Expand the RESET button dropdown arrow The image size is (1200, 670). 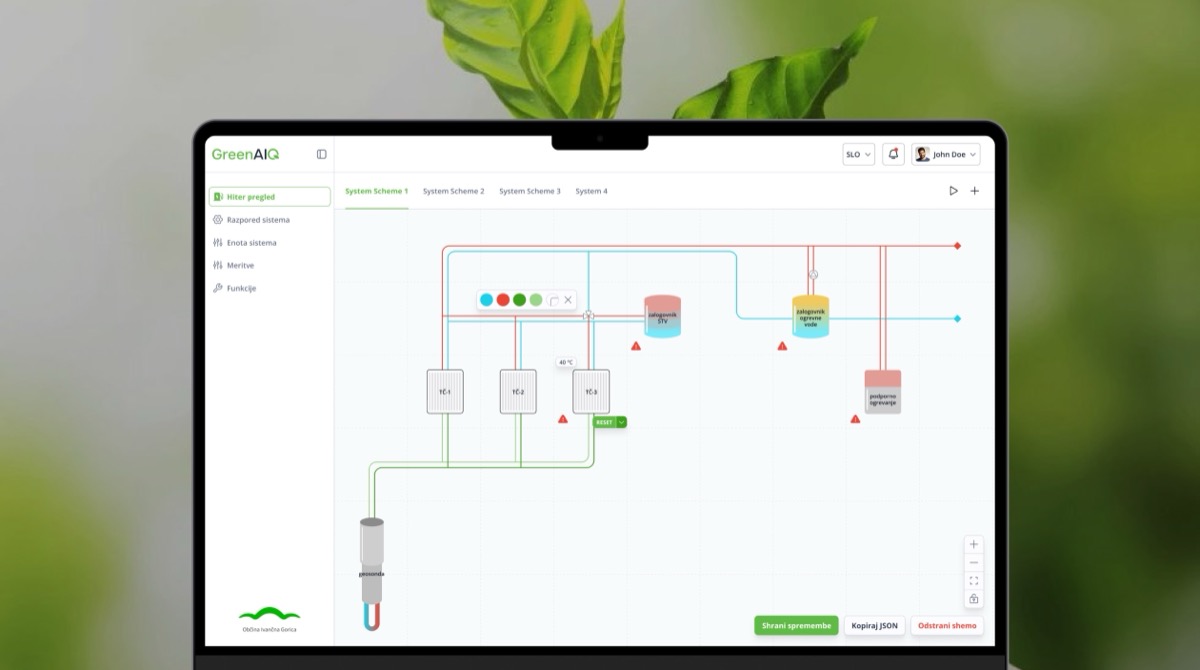(x=622, y=422)
